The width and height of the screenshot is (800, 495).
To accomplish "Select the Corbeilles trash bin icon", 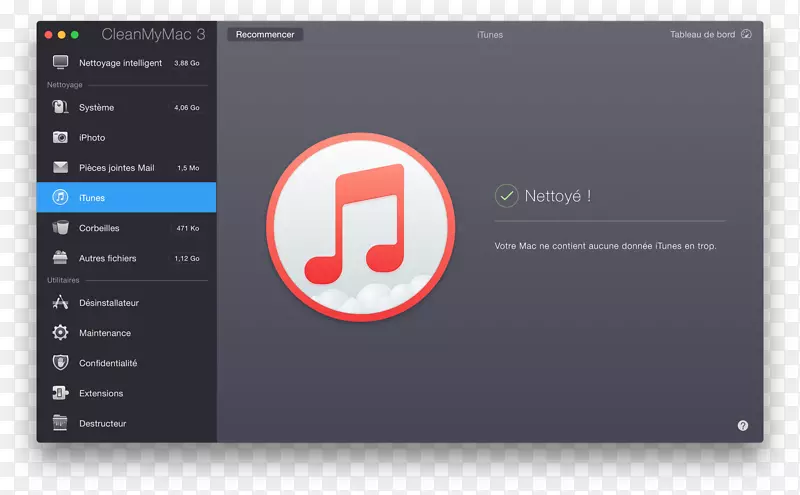I will (x=60, y=228).
